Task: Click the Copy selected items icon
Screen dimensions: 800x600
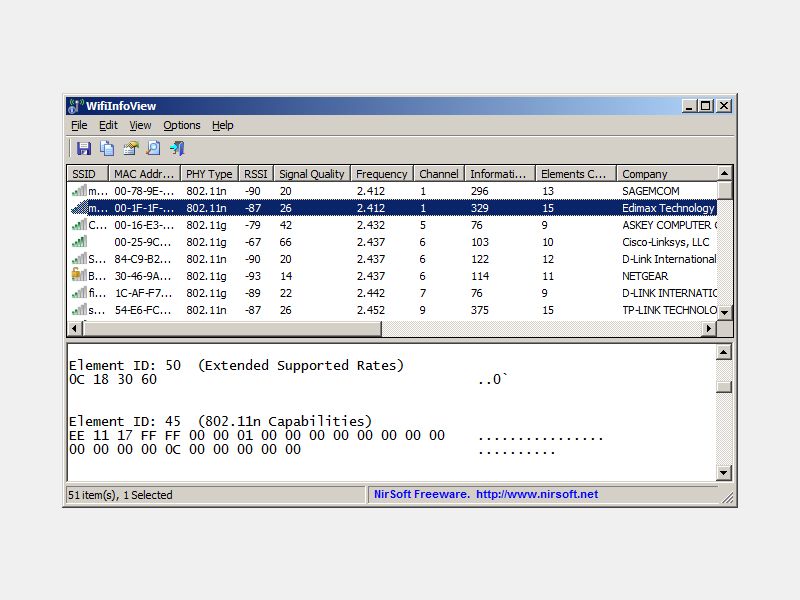Action: [107, 148]
